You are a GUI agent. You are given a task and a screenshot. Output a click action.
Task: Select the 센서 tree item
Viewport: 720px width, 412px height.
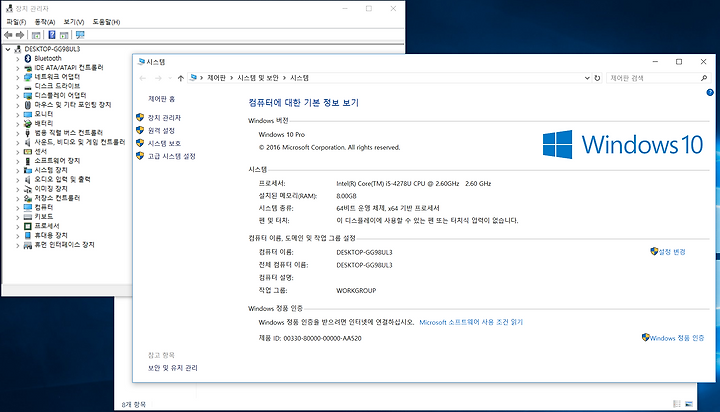40,152
